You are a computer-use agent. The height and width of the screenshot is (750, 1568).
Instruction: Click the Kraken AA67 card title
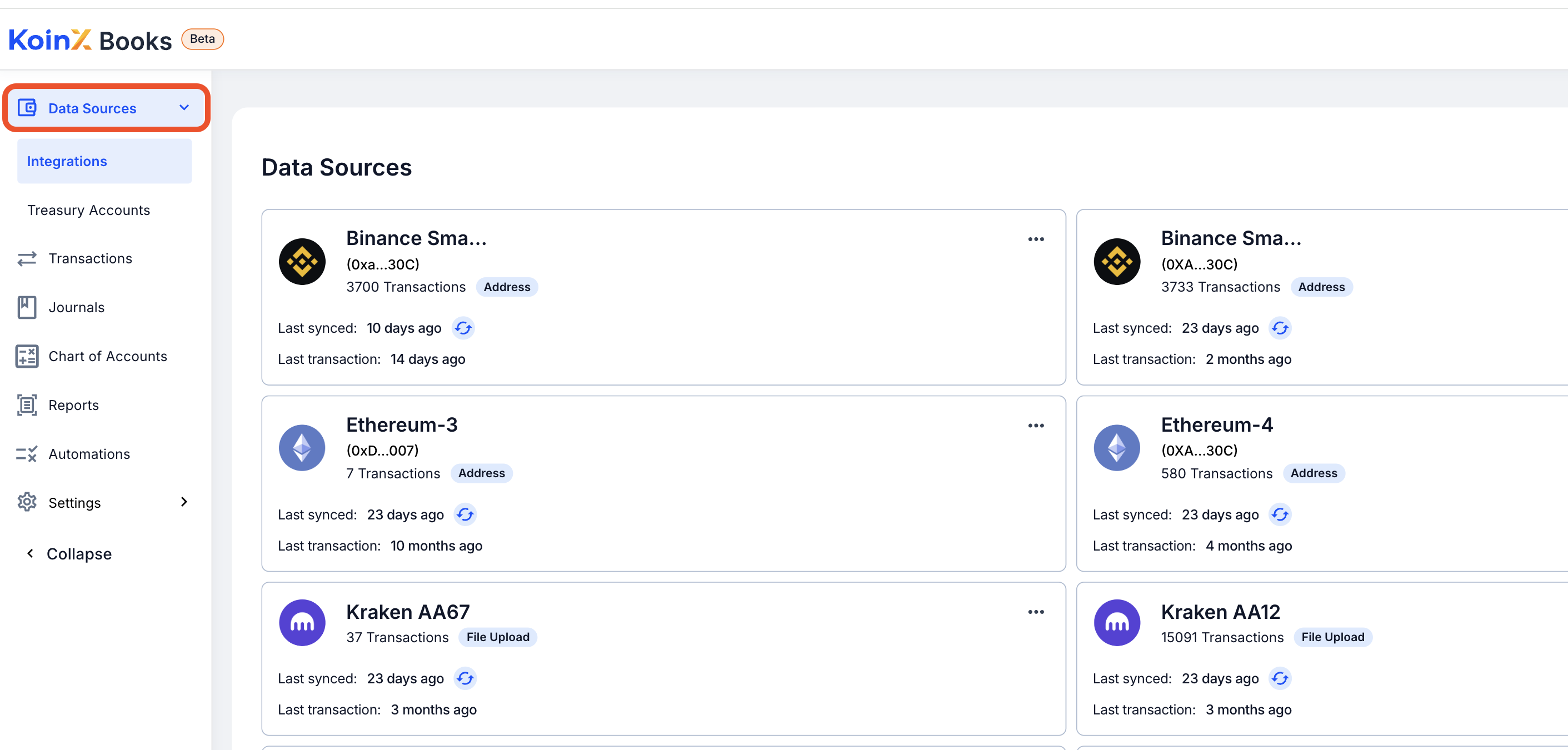pyautogui.click(x=408, y=611)
